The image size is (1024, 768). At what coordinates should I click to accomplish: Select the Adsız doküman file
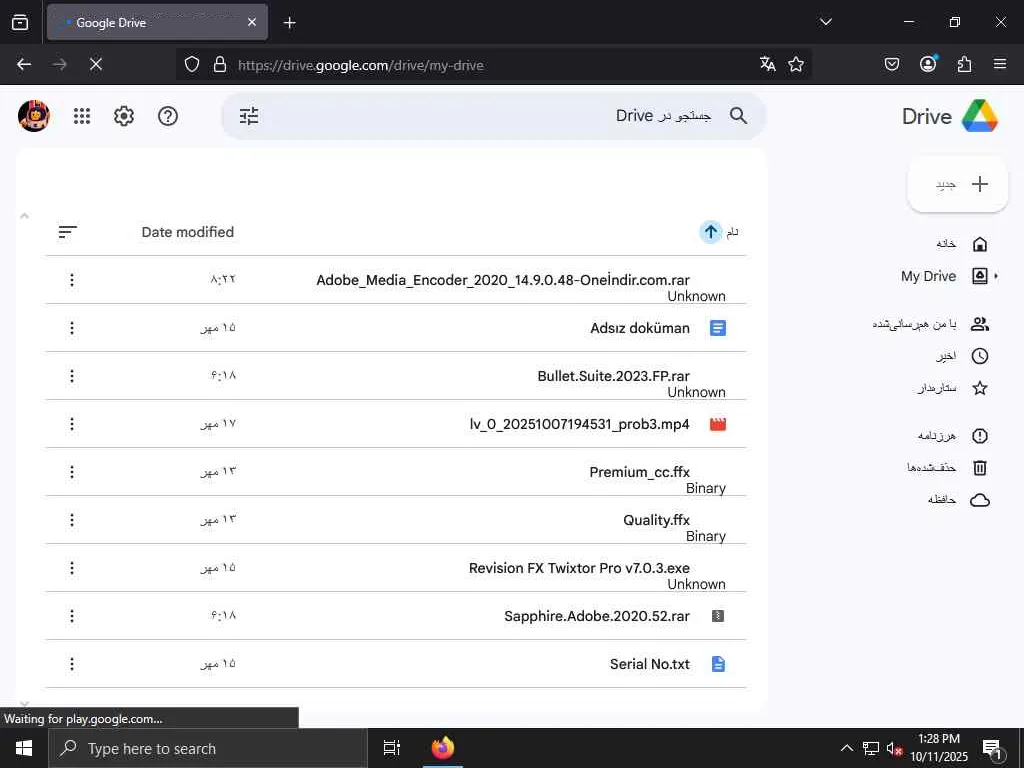(x=396, y=328)
